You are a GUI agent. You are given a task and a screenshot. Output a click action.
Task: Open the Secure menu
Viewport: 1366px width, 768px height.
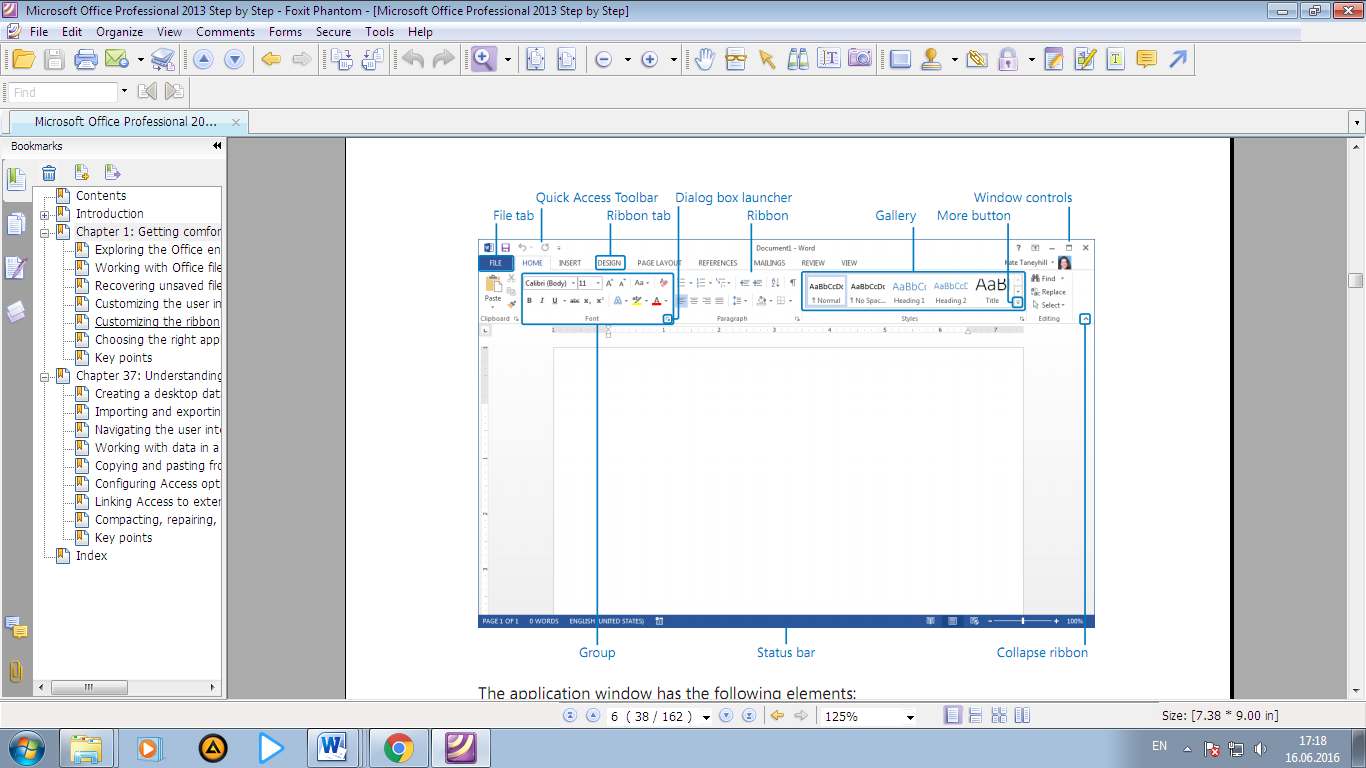point(333,32)
